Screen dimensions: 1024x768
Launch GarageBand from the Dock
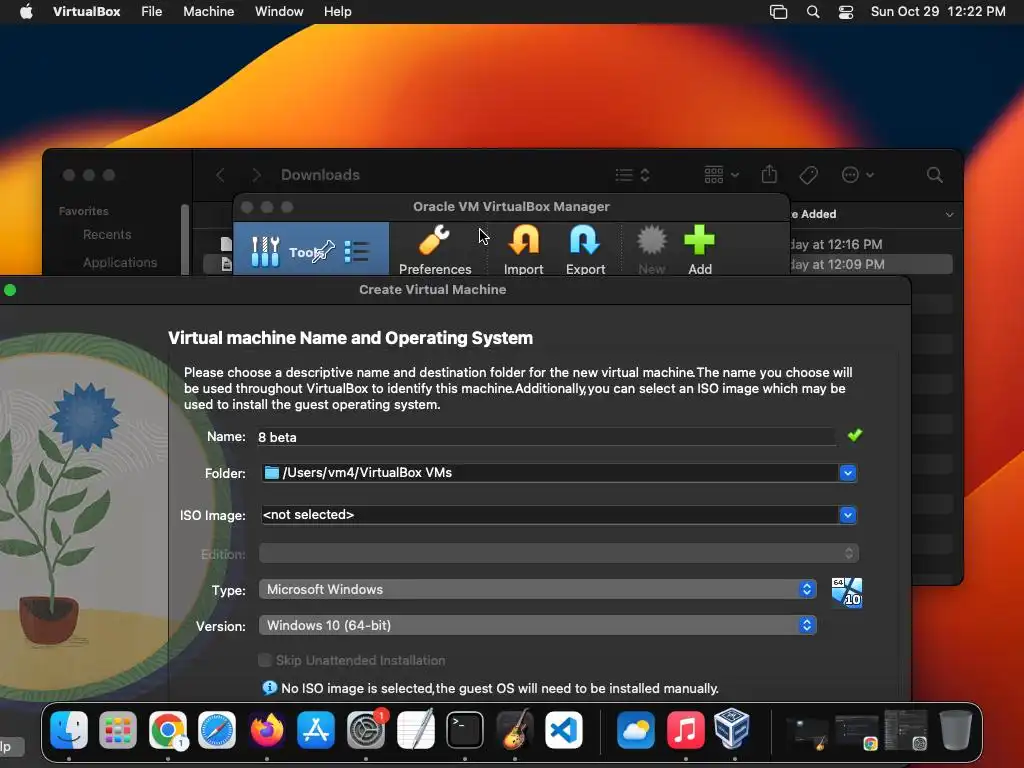point(515,729)
